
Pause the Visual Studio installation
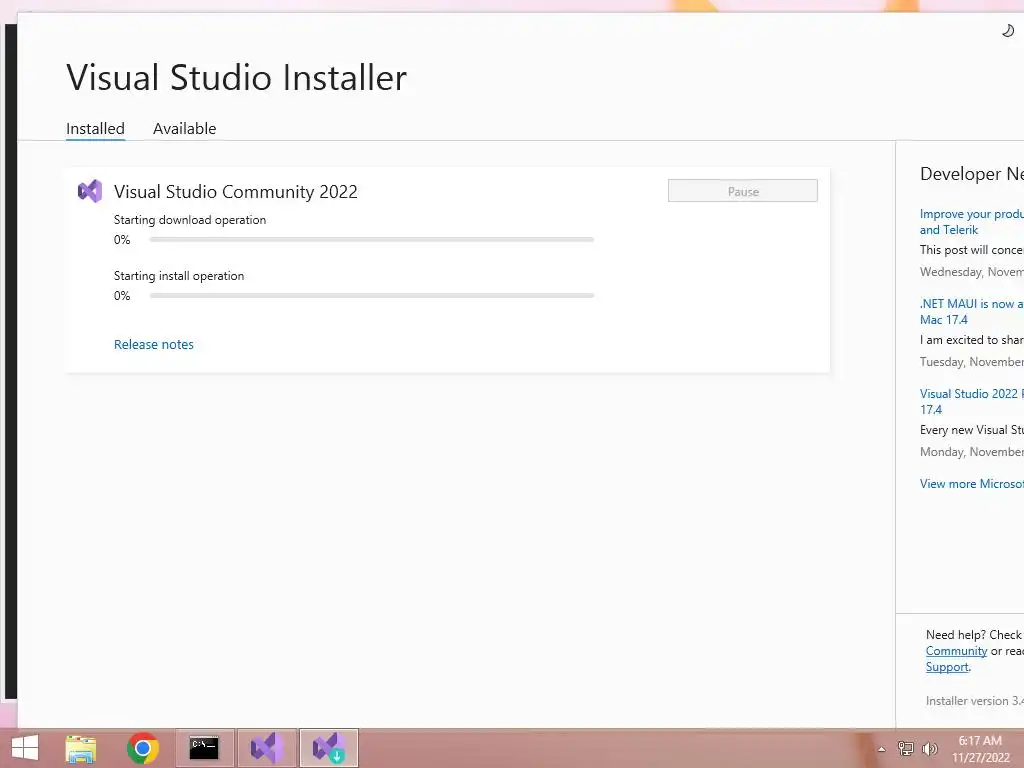pos(743,191)
